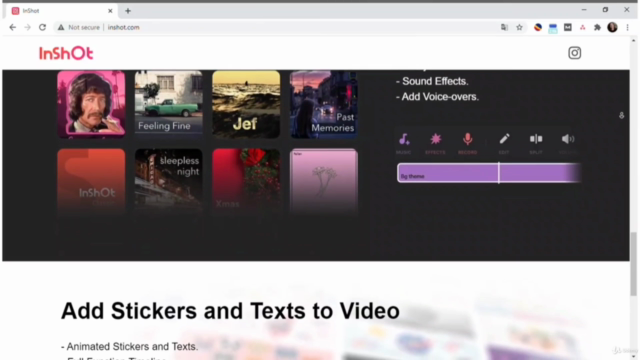Restore down the Chrome window
This screenshot has width=640, height=360.
605,10
